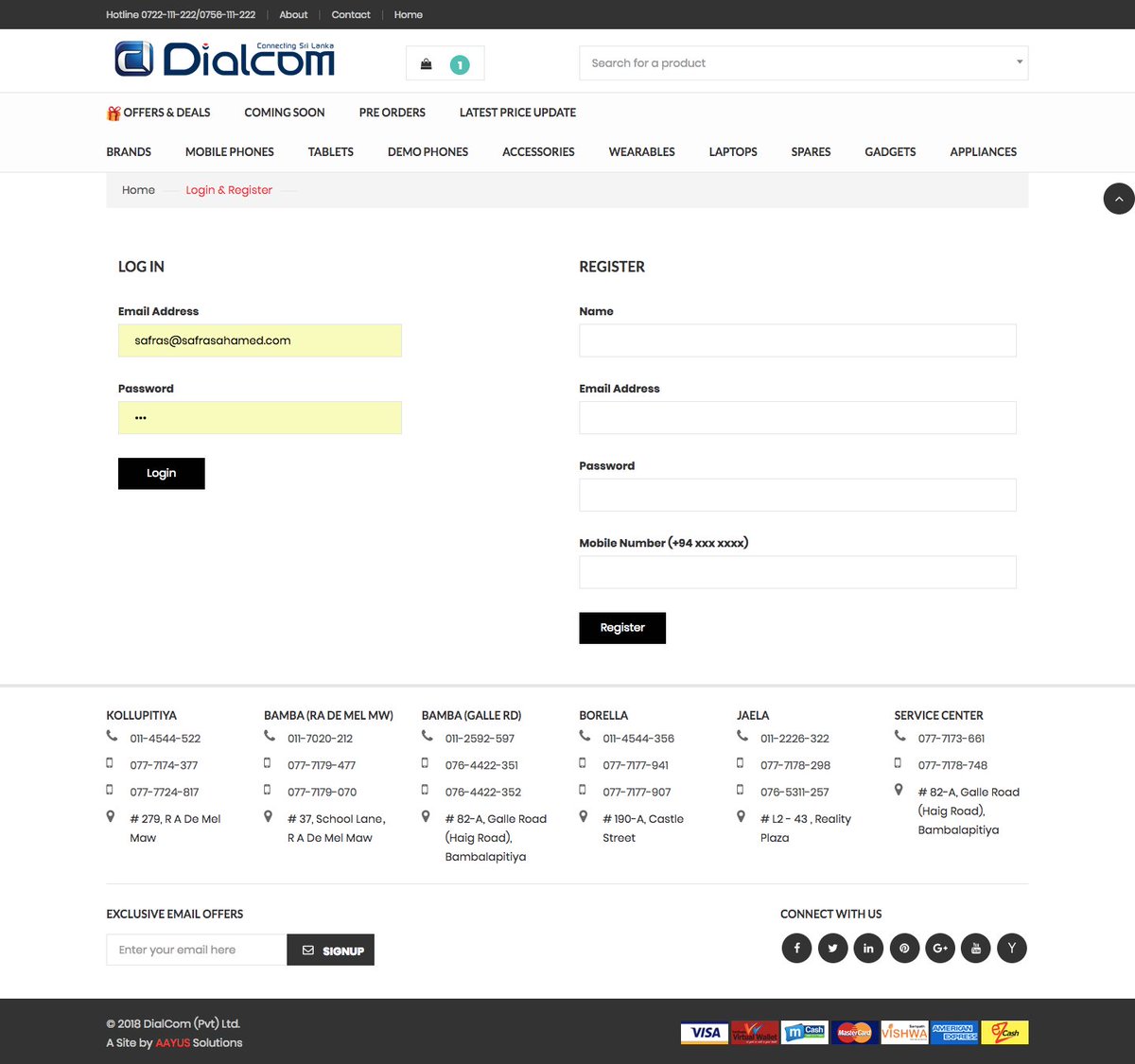Click the Login & Register breadcrumb

(x=229, y=190)
